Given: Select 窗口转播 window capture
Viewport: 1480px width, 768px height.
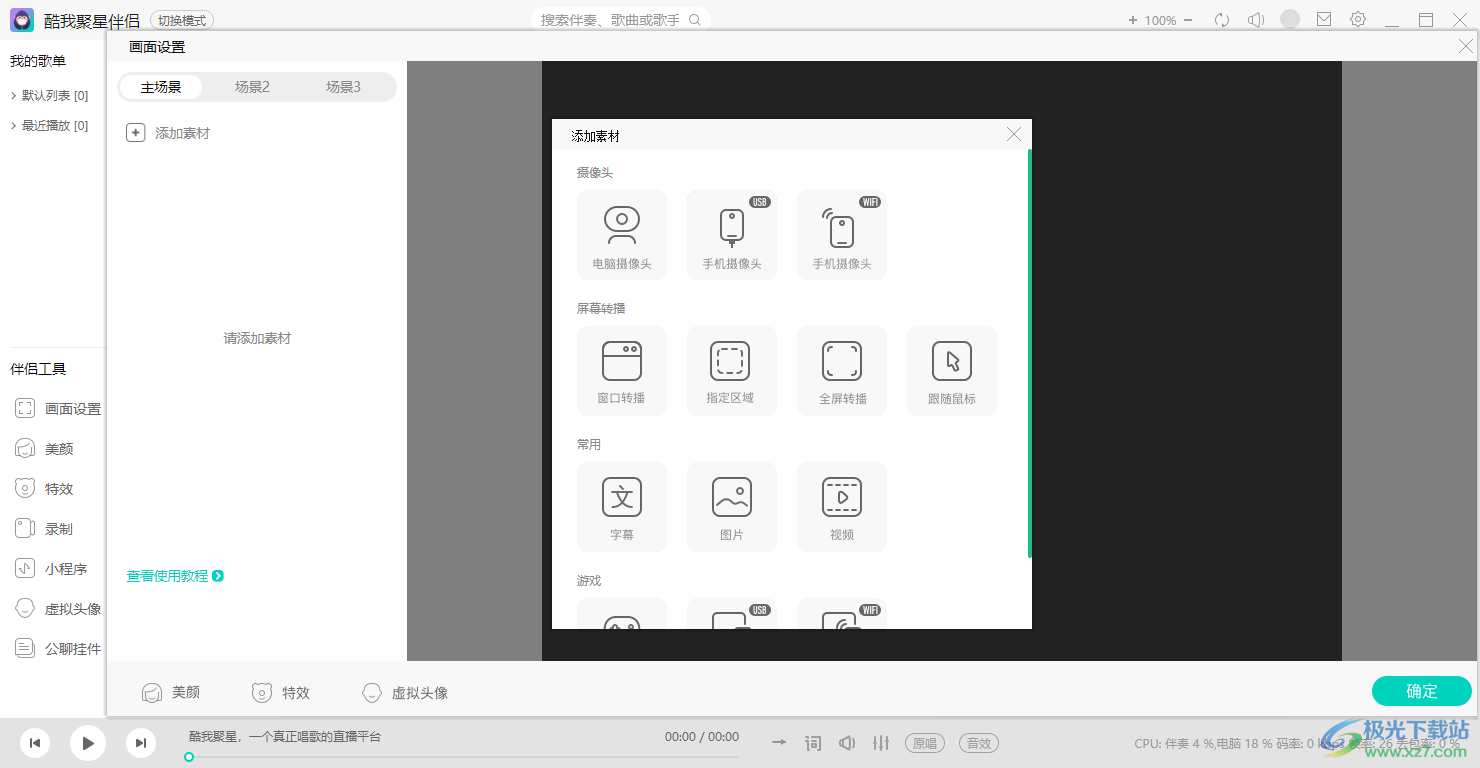Looking at the screenshot, I should point(622,371).
